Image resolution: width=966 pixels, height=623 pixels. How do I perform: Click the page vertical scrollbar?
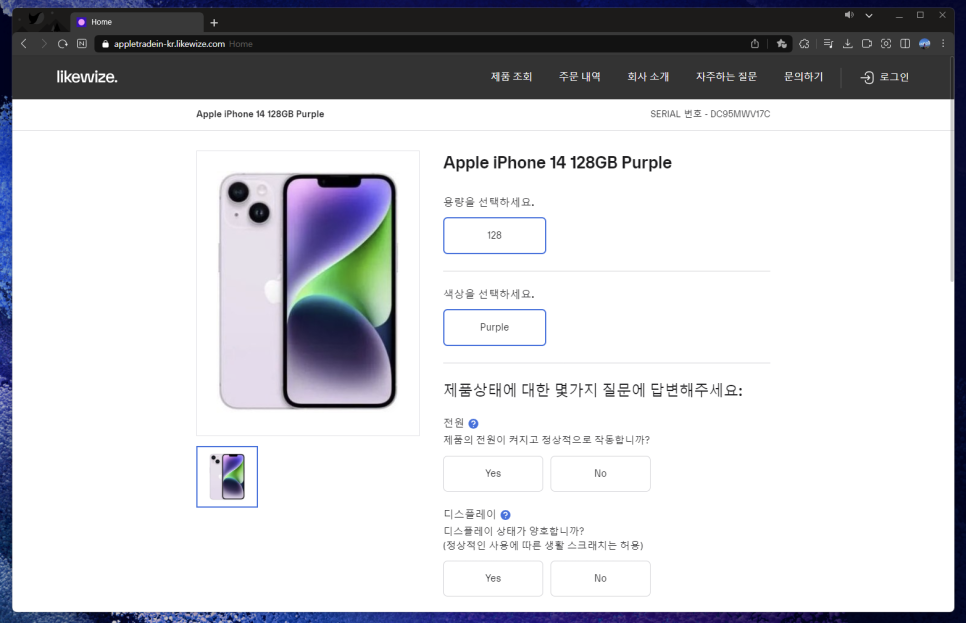pos(951,169)
